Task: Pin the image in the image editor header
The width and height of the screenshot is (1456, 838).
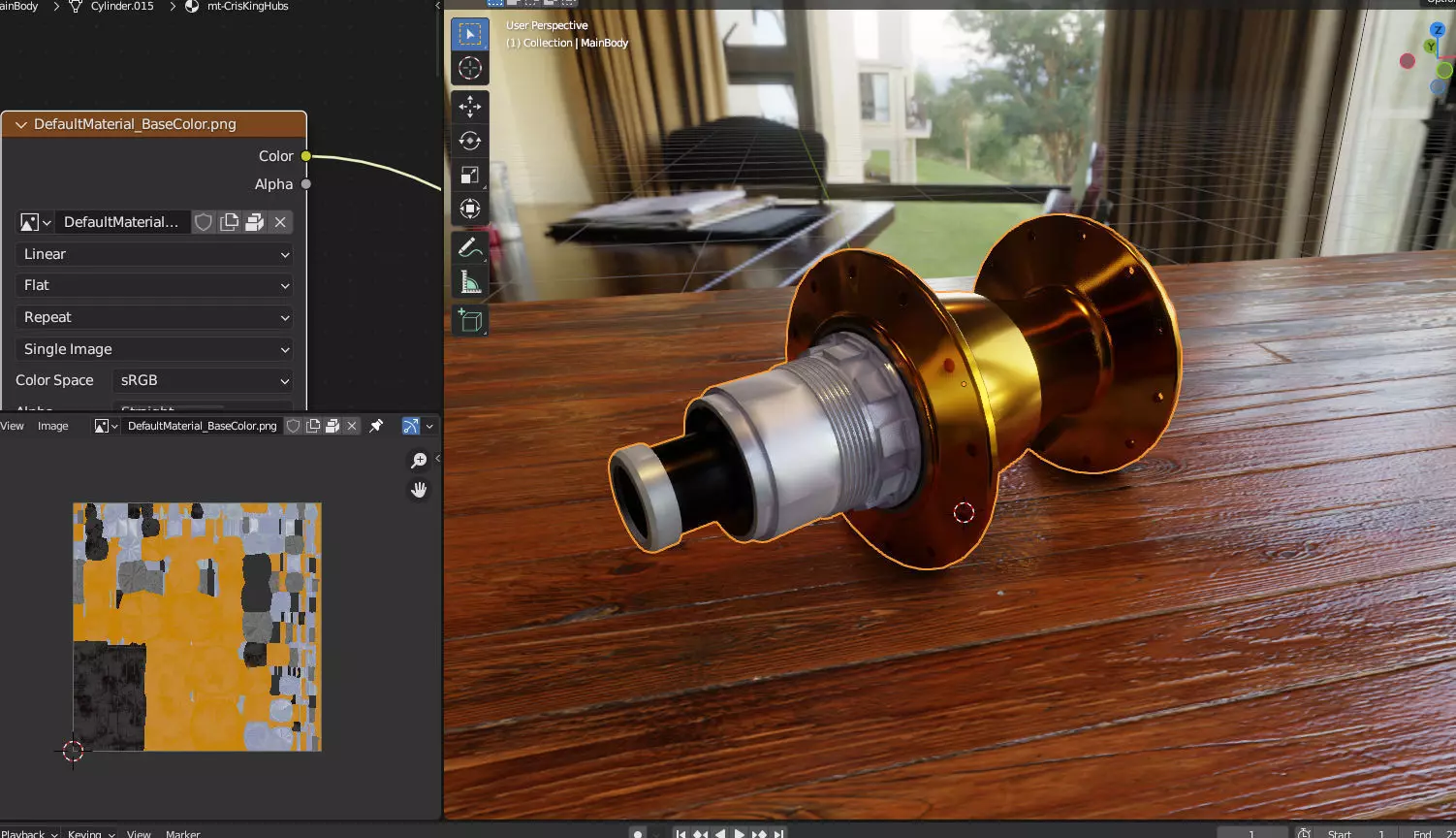Action: (376, 426)
